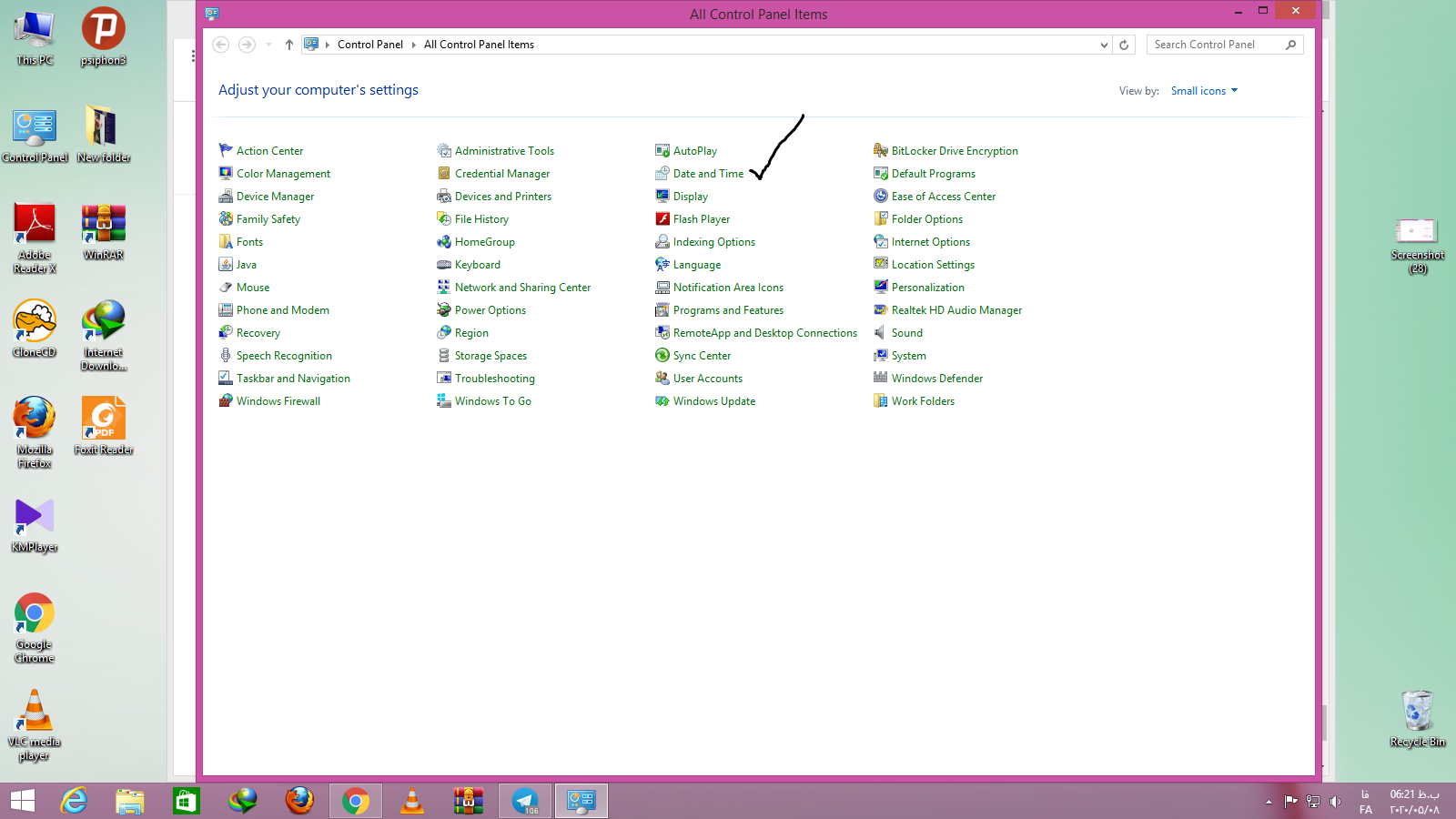
Task: Click the taskbar volume icon
Action: click(1335, 802)
